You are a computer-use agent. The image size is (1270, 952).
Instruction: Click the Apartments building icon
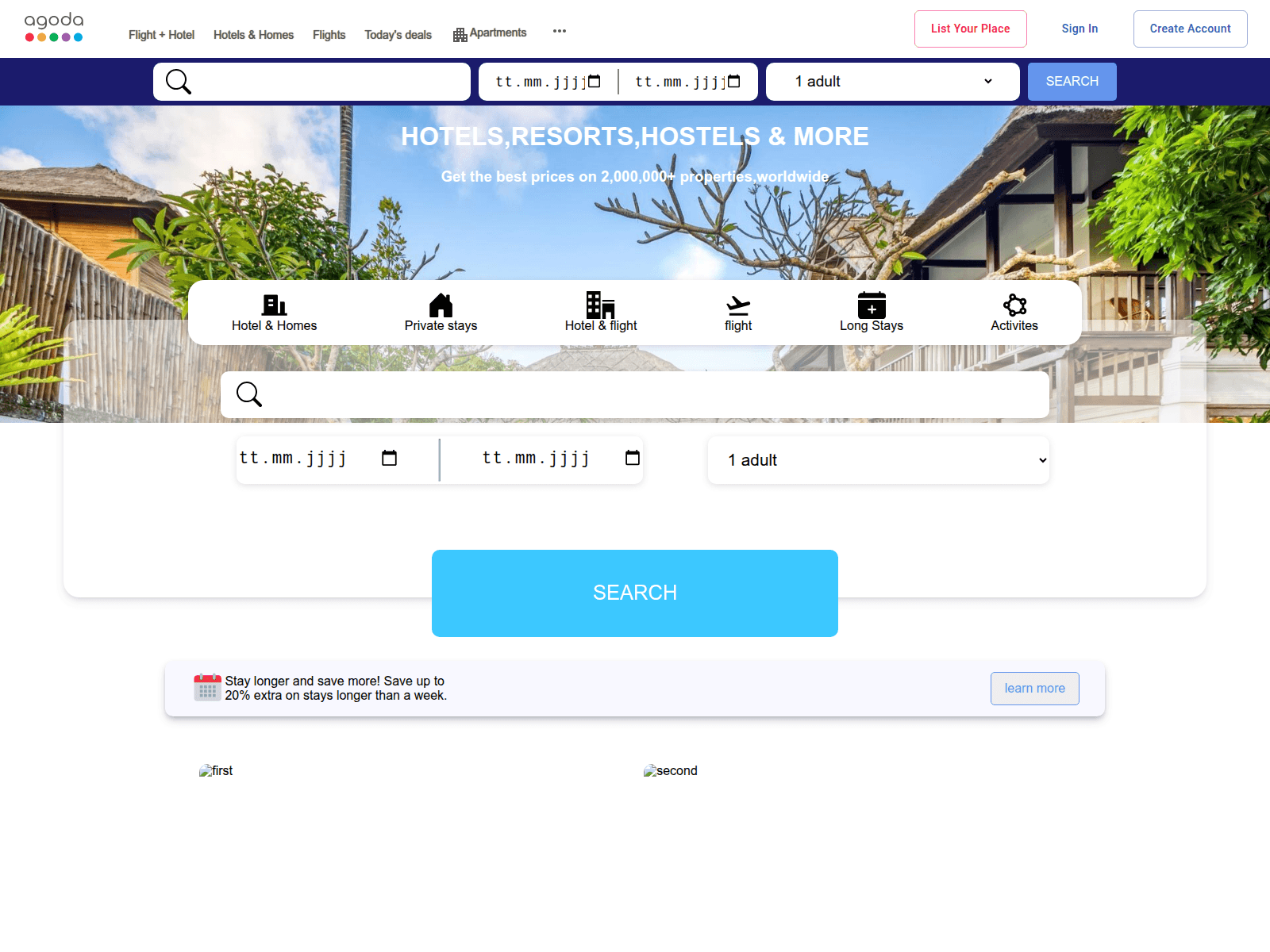coord(460,35)
